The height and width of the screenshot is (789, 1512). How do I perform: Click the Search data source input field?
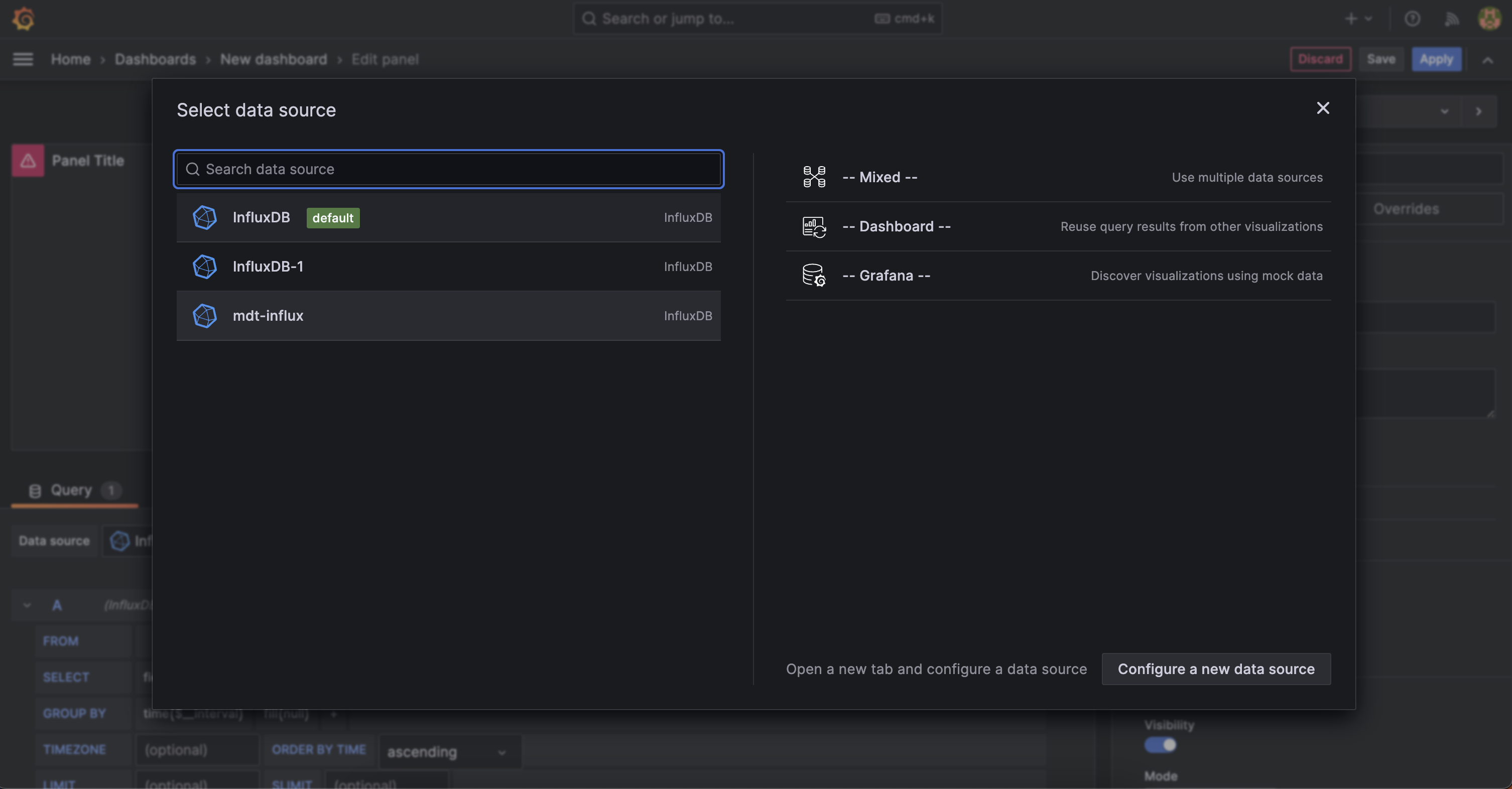[448, 168]
